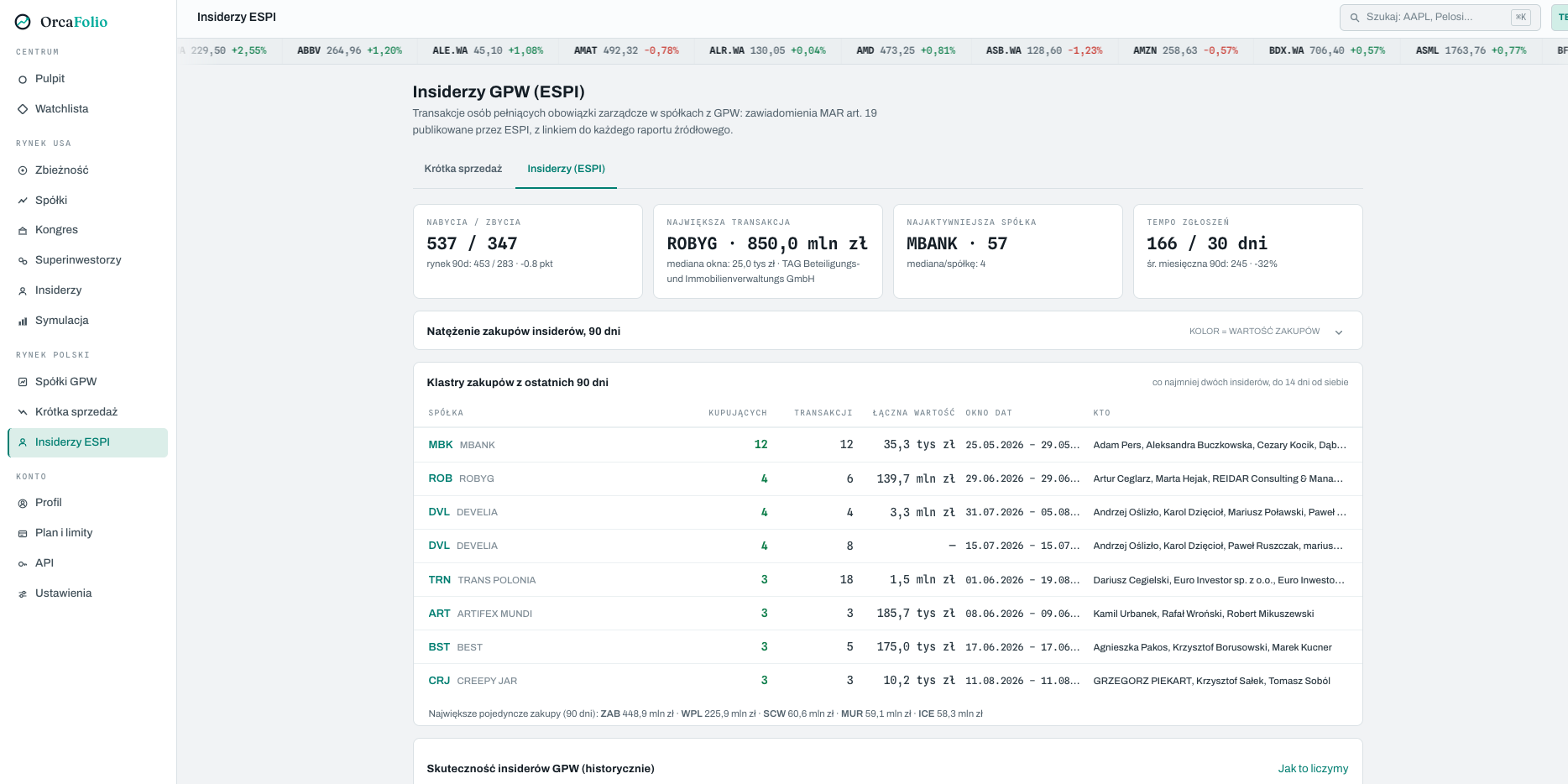
Task: Click the ASB.WA ticker in the tape
Action: click(x=1044, y=50)
